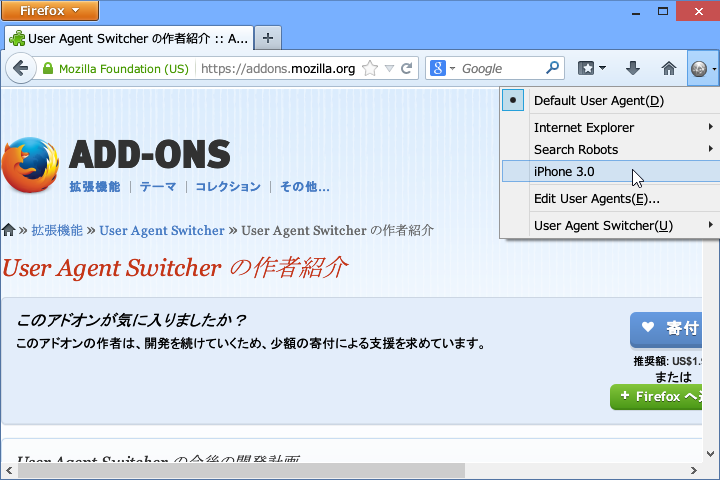Reload the page with the refresh icon

point(406,69)
